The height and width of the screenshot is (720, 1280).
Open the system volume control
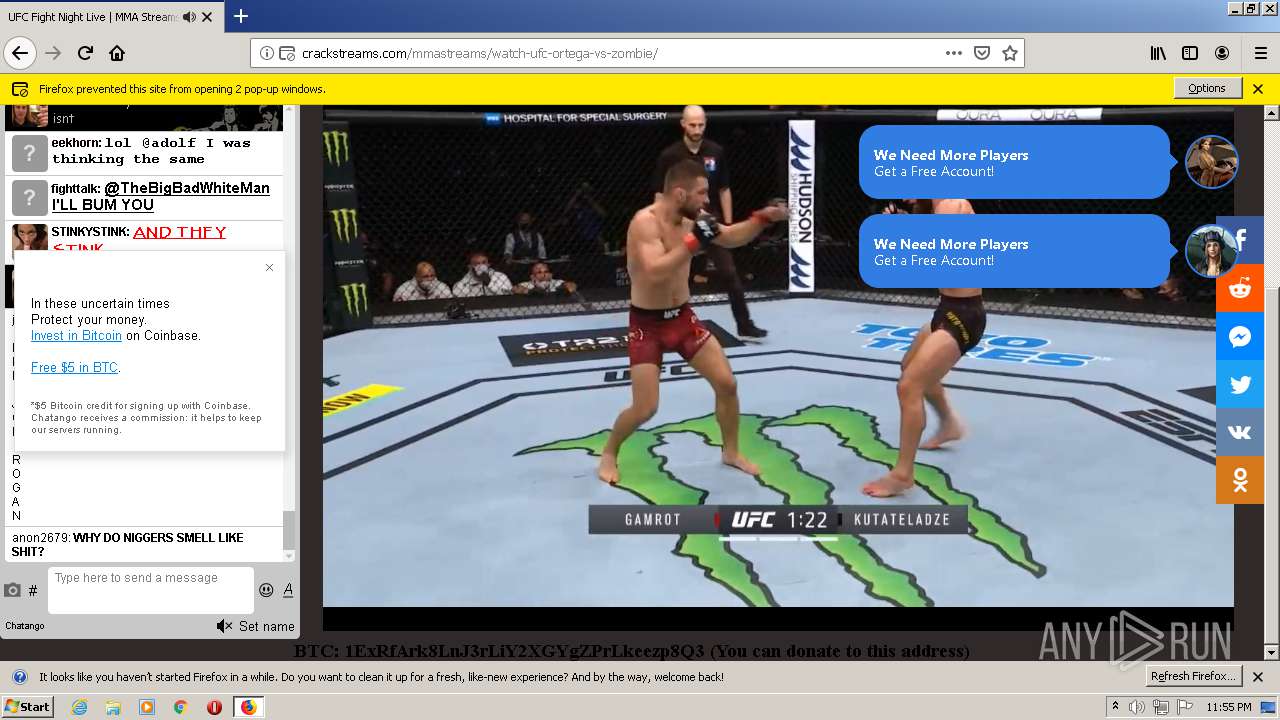pyautogui.click(x=1136, y=707)
